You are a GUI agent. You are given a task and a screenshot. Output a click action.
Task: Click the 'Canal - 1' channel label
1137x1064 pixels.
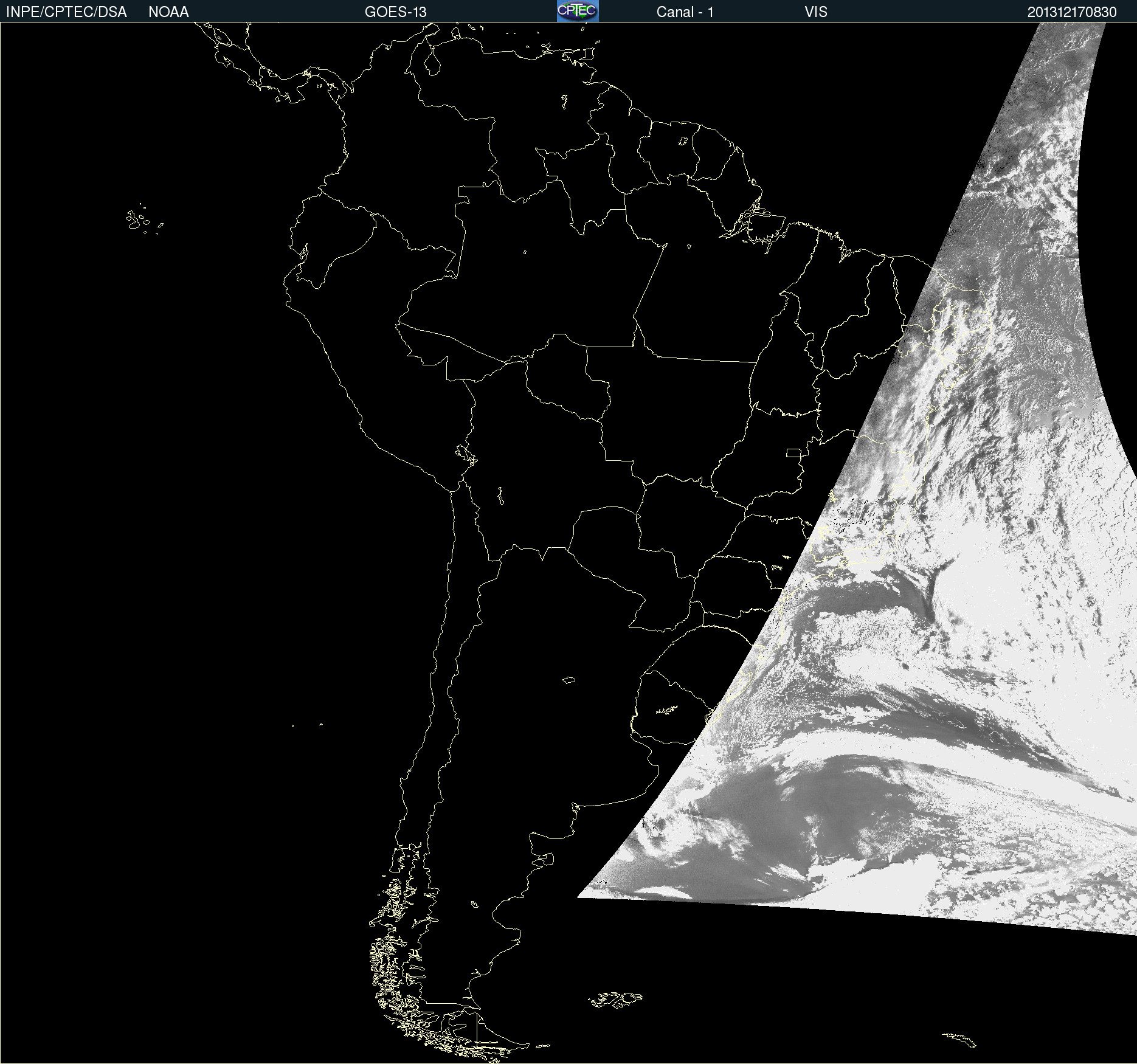pyautogui.click(x=685, y=12)
